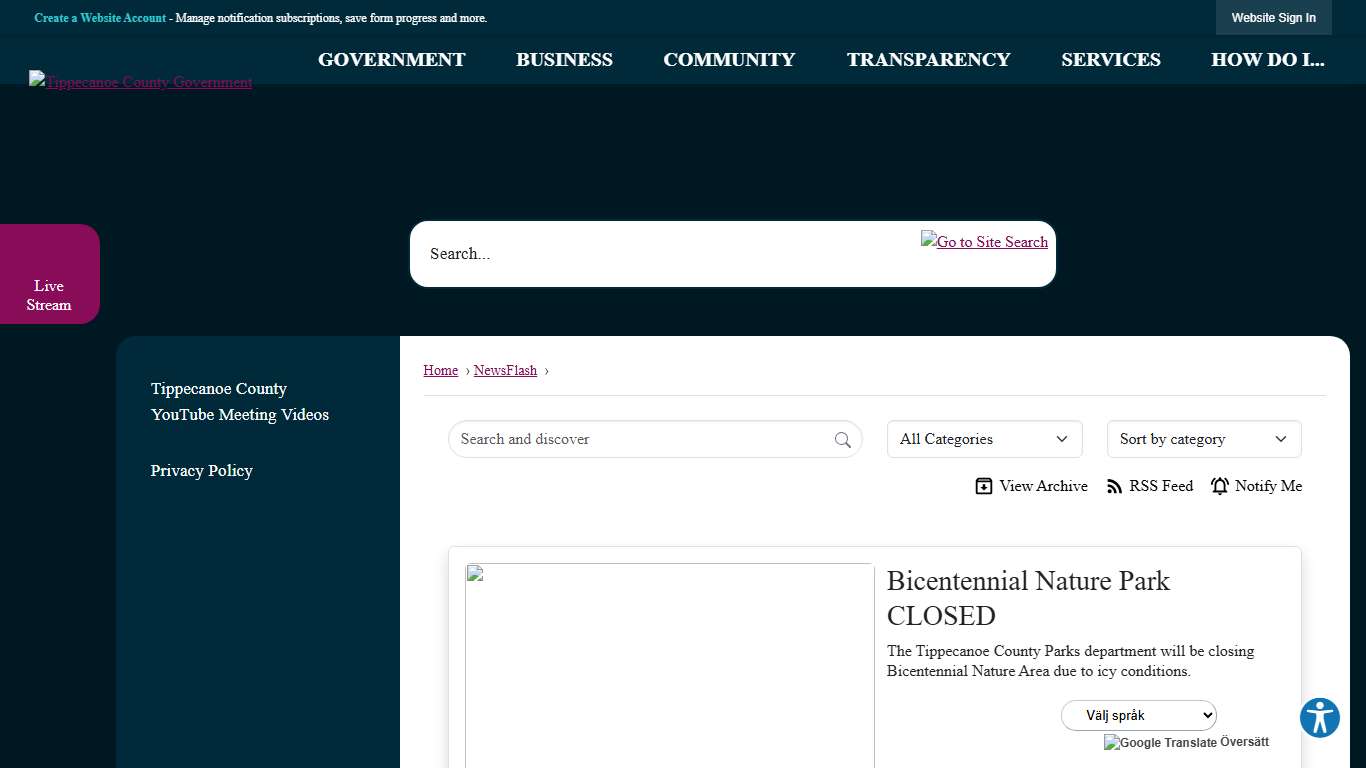
Task: Click the magnifier icon in Search and discover
Action: coord(843,440)
